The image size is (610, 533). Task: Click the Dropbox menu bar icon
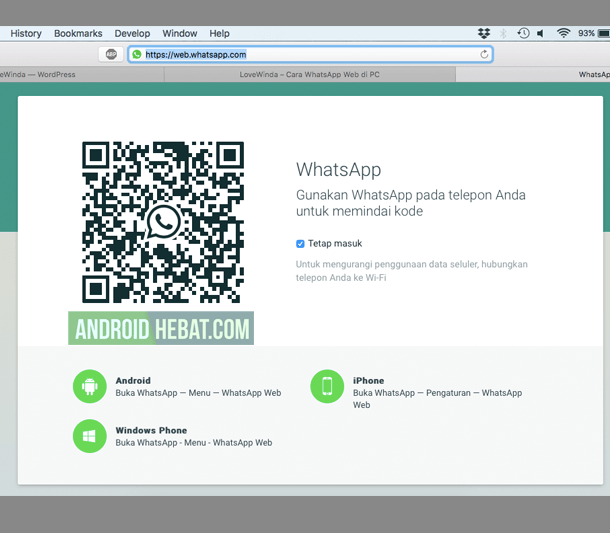pos(484,33)
